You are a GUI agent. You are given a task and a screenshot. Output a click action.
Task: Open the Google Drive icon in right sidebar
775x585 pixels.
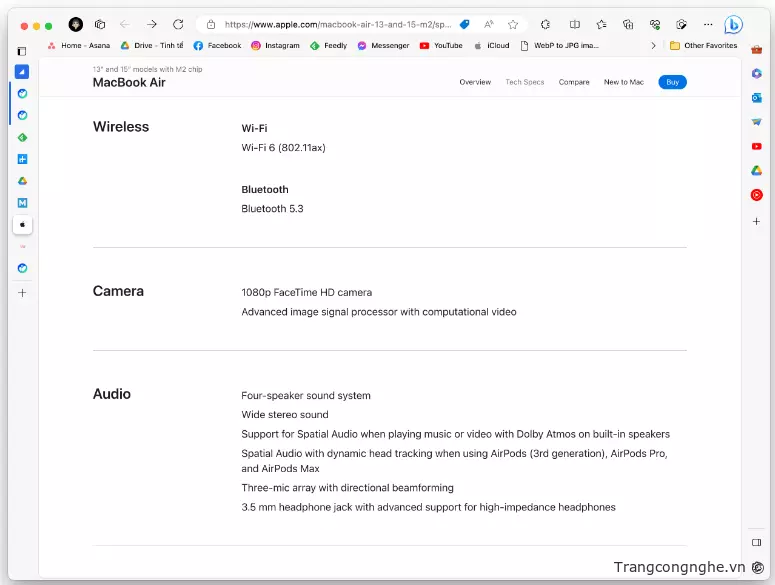coord(757,171)
